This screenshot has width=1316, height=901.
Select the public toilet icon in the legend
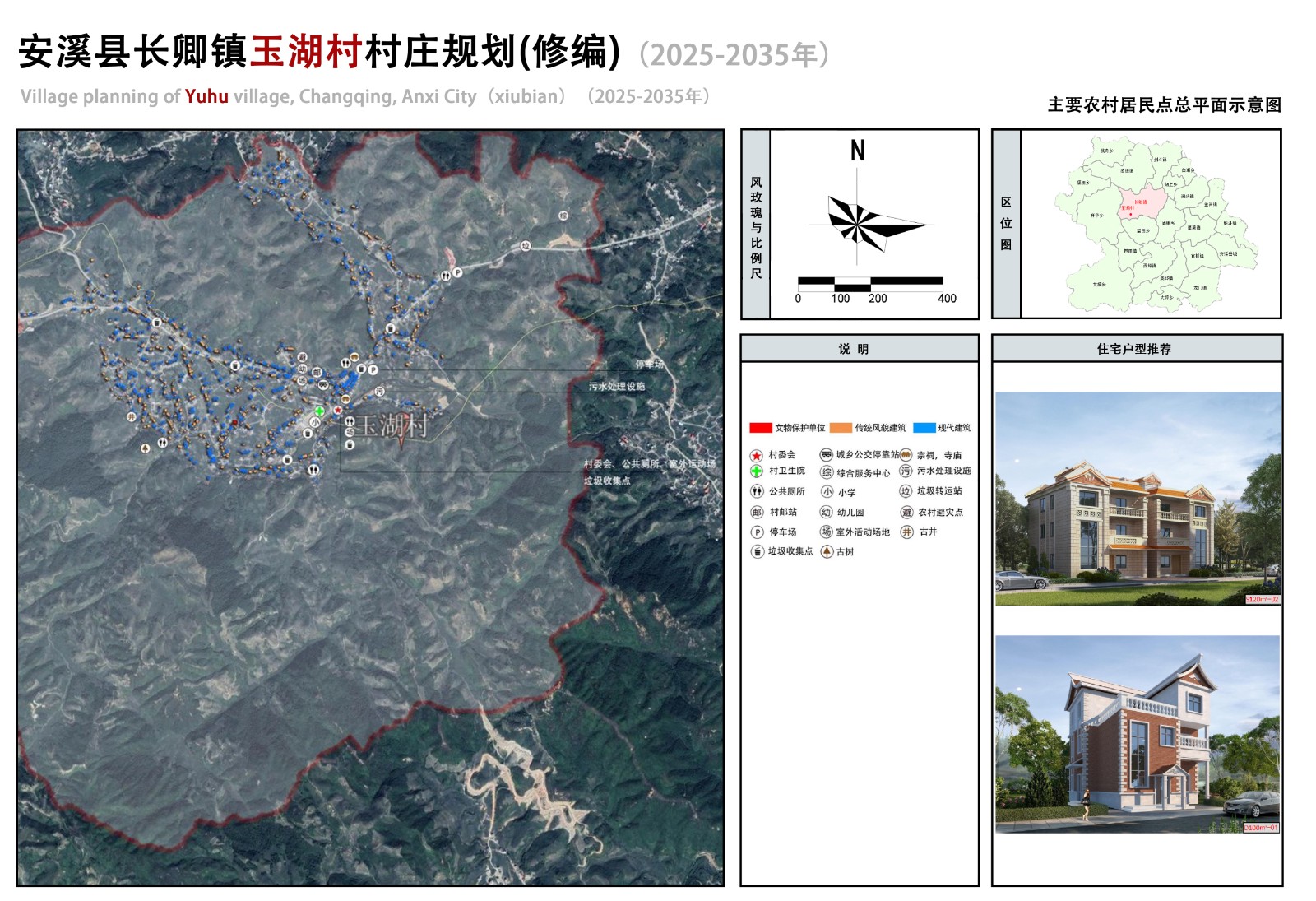tap(757, 491)
